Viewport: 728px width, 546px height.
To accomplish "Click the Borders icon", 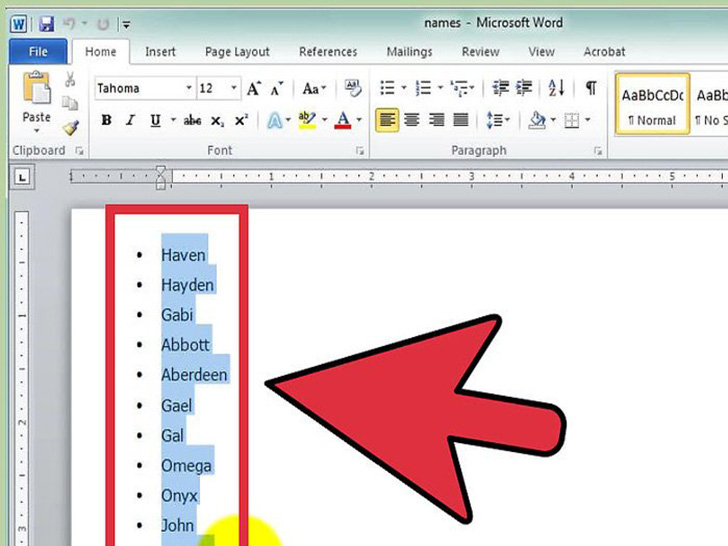I will point(572,121).
